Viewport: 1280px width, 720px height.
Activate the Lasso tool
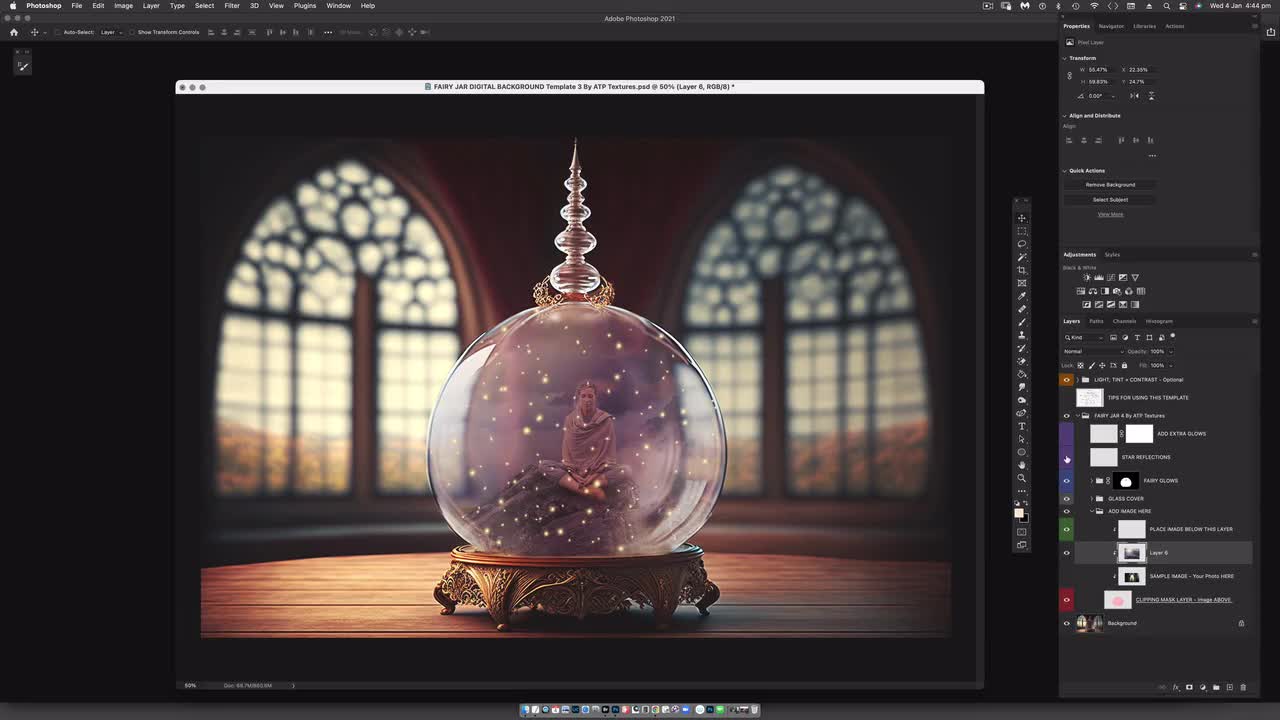(x=1021, y=245)
